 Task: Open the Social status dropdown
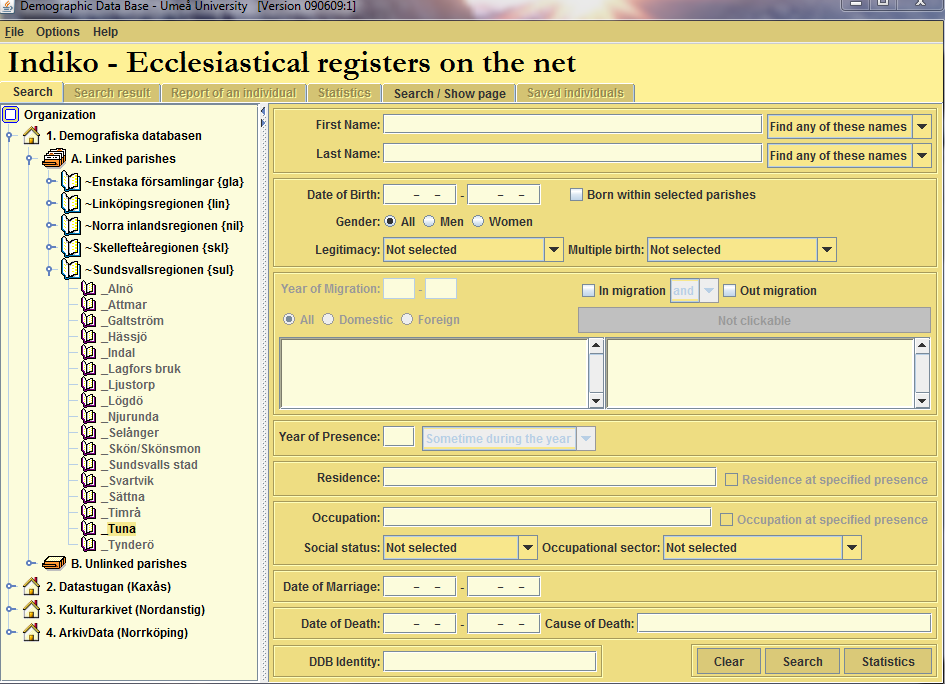coord(527,548)
